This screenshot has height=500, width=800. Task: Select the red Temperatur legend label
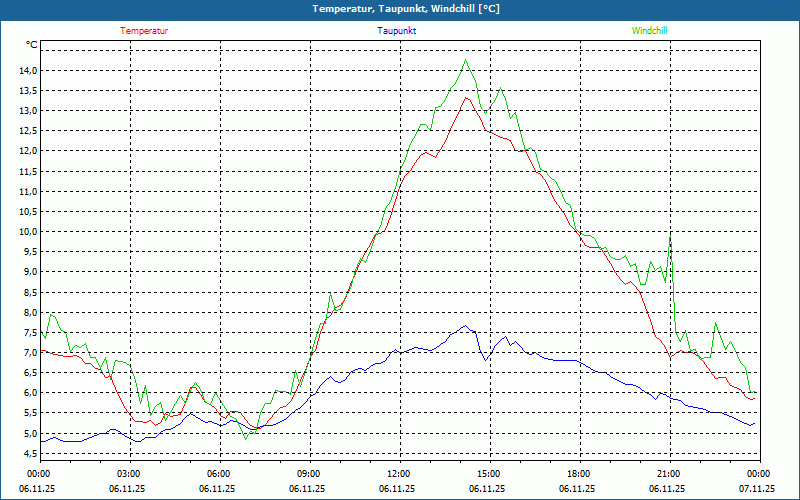click(x=144, y=31)
